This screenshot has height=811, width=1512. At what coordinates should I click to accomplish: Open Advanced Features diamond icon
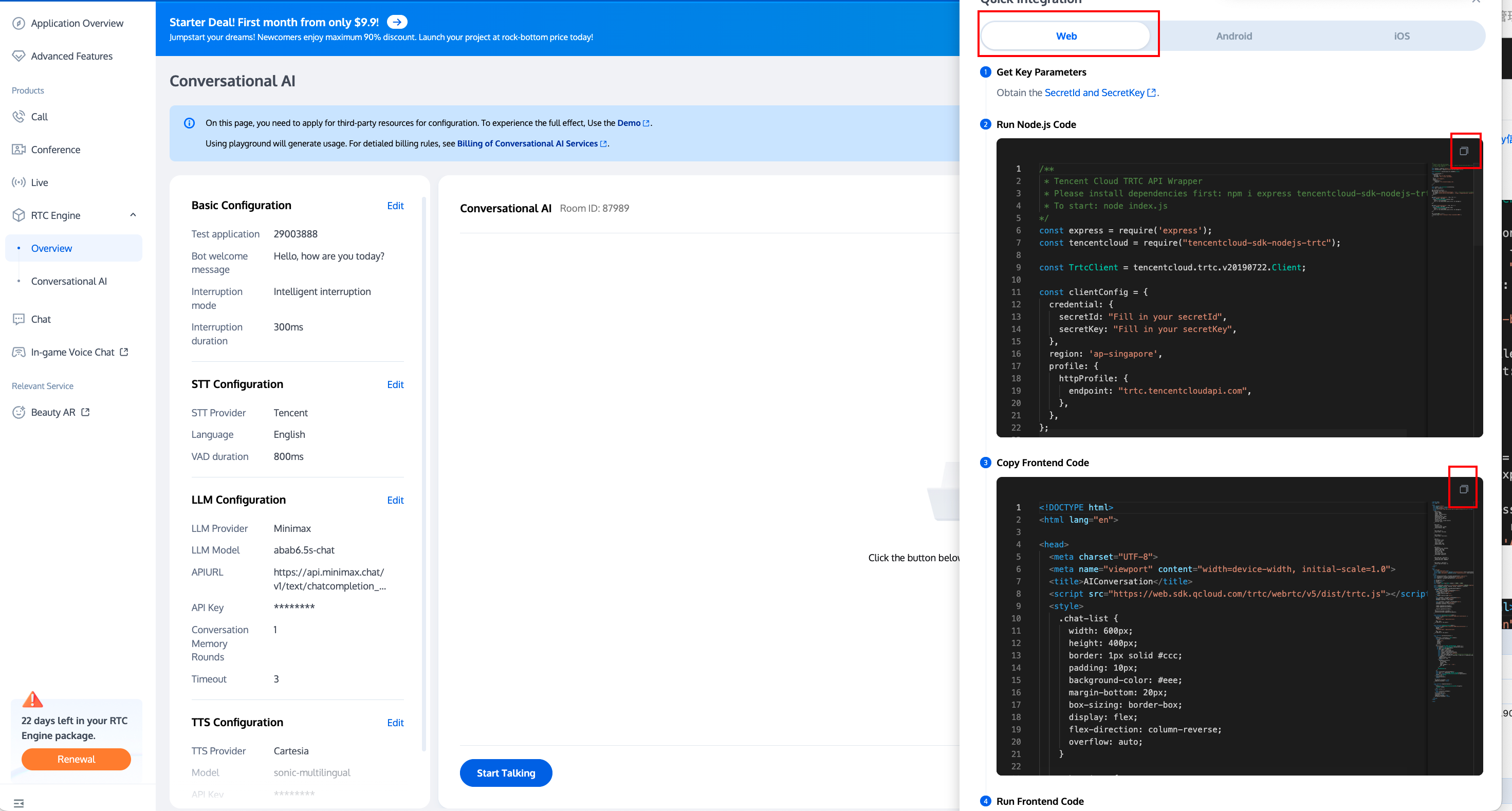pos(19,57)
